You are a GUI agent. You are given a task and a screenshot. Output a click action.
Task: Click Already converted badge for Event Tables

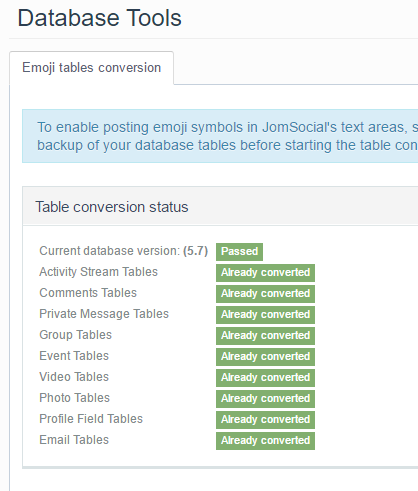(x=265, y=357)
